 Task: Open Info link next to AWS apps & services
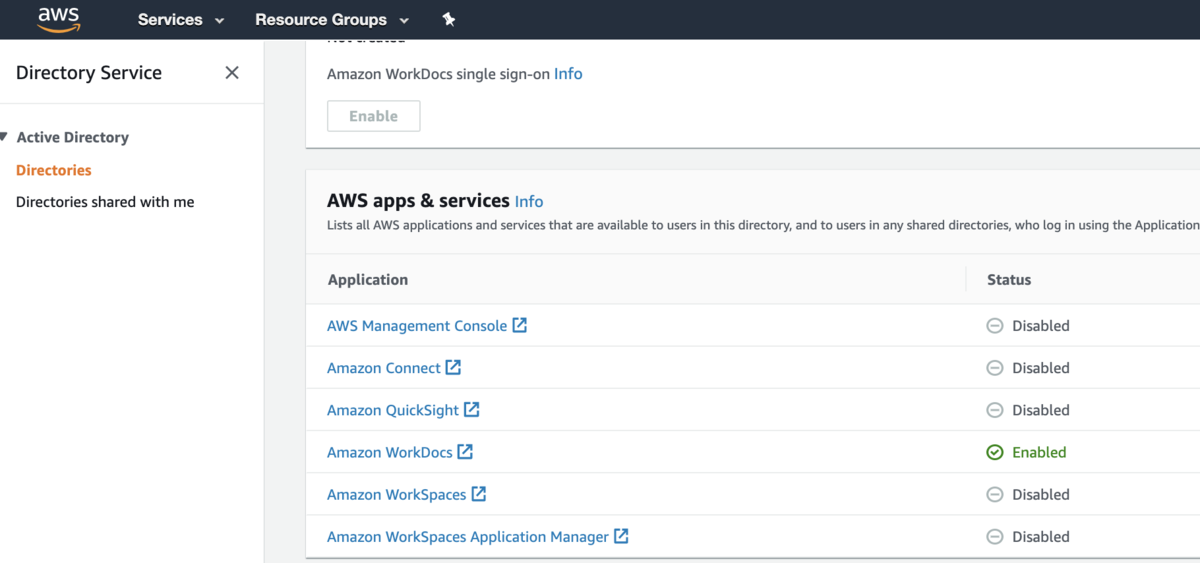click(529, 201)
